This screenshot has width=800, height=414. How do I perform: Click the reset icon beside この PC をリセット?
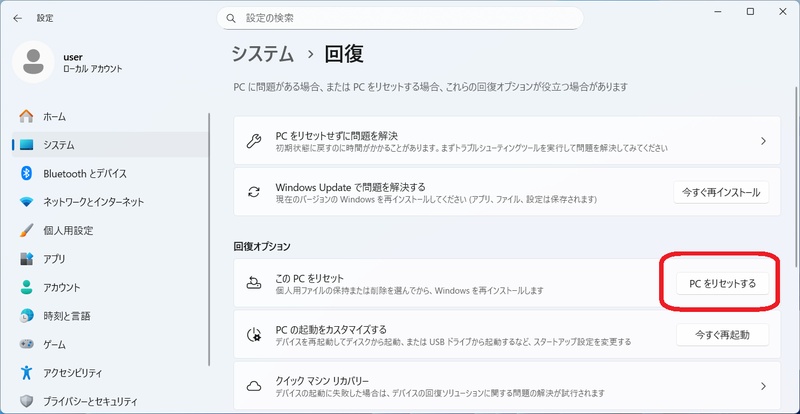(254, 283)
